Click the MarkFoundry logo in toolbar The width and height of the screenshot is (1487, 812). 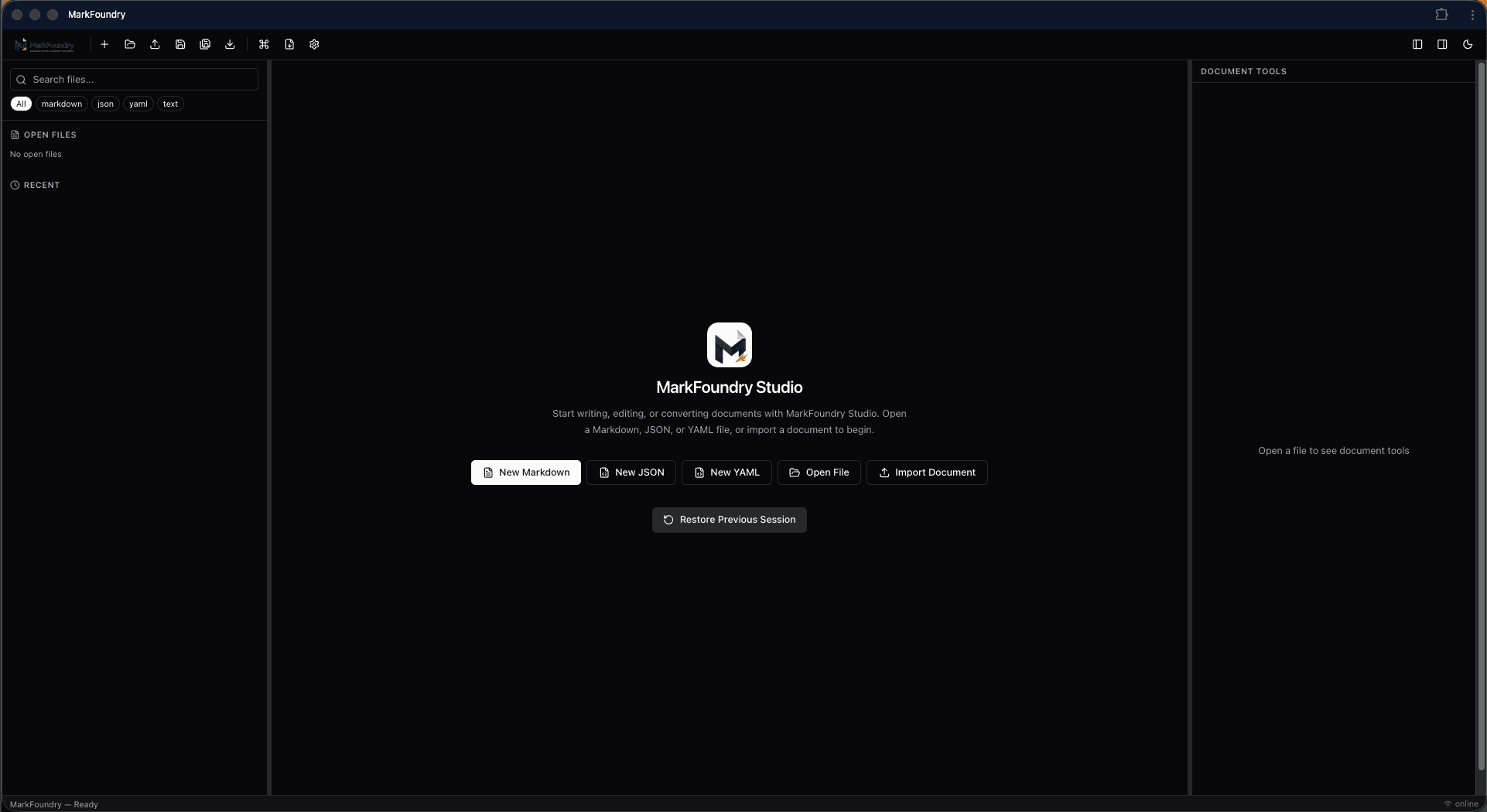44,45
